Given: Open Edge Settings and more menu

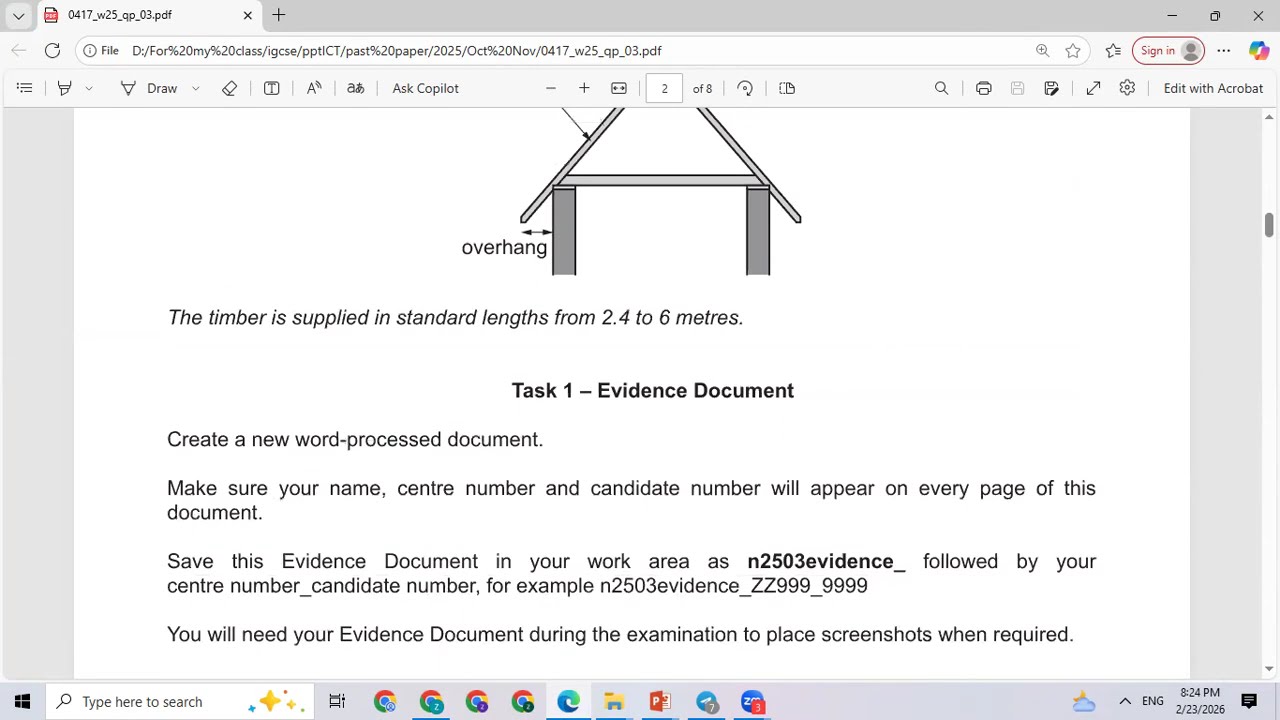Looking at the screenshot, I should pyautogui.click(x=1223, y=50).
